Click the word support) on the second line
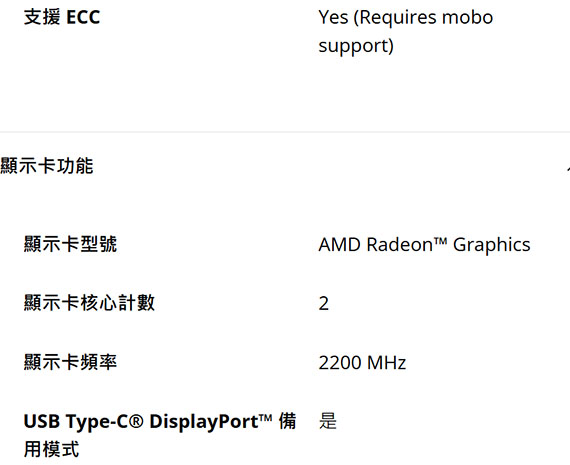The height and width of the screenshot is (465, 570). point(356,46)
